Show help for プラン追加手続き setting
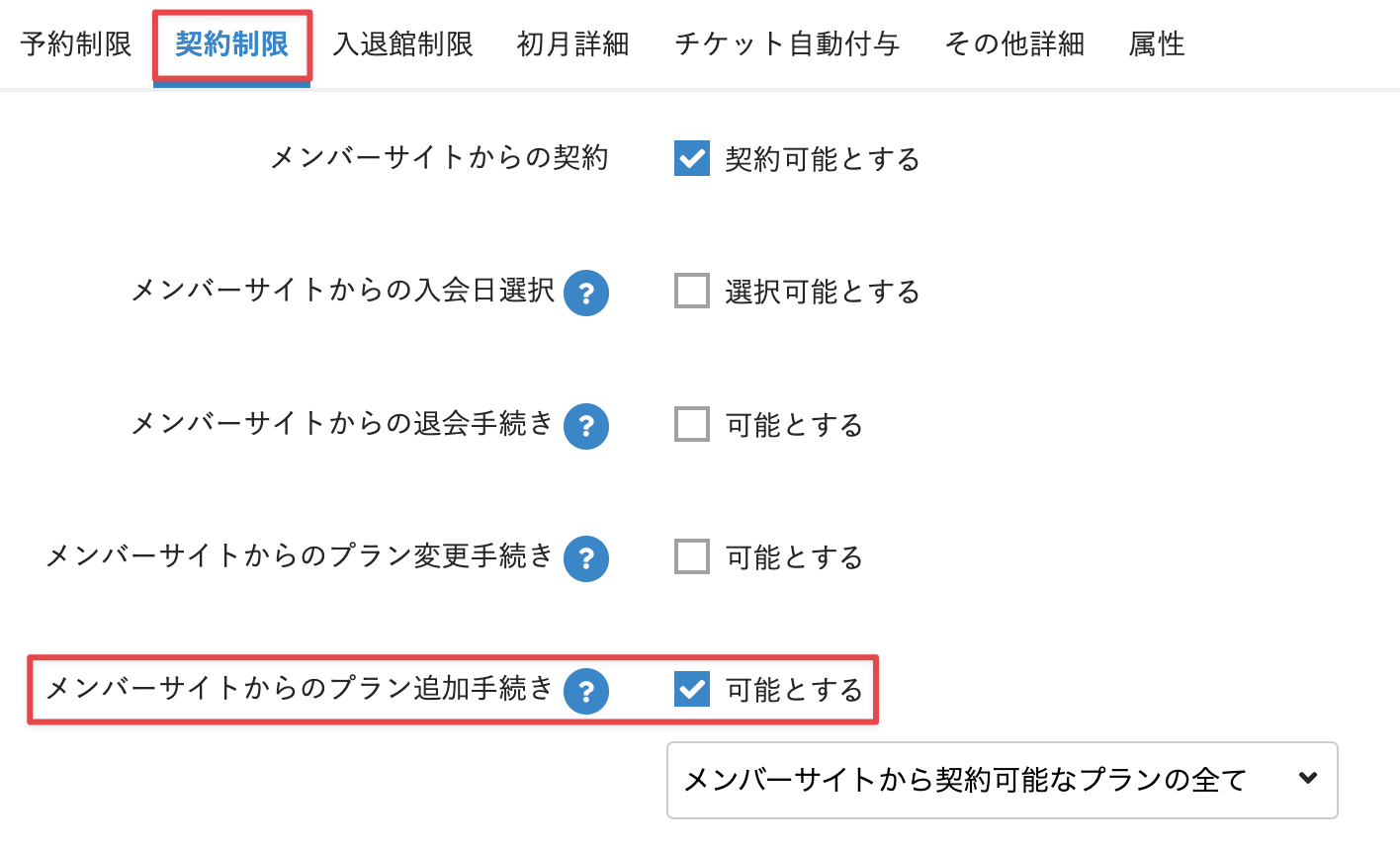The height and width of the screenshot is (848, 1400). tap(586, 691)
